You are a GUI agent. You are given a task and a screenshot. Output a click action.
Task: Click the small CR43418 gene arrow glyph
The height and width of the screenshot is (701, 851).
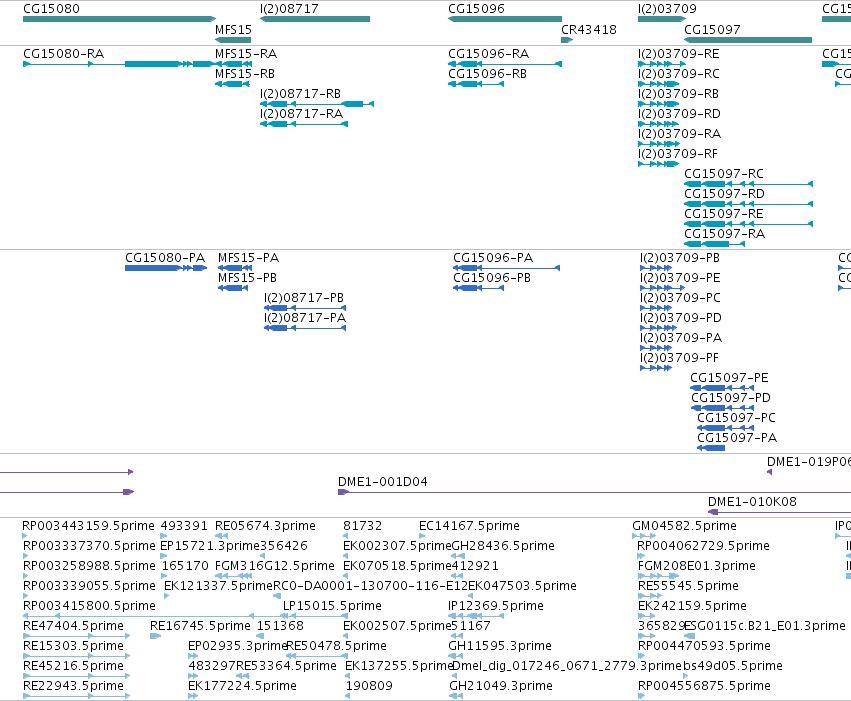[x=567, y=40]
